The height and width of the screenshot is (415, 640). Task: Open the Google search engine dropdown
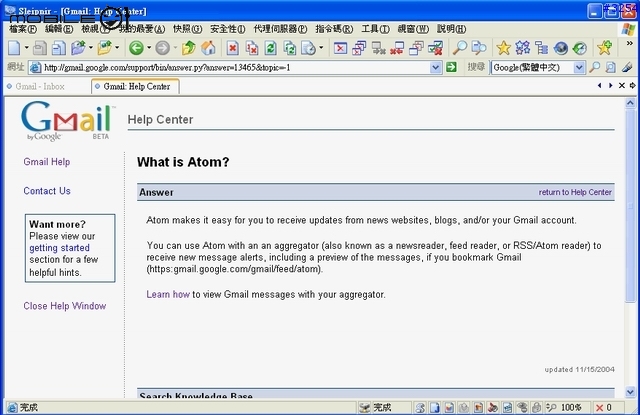tap(579, 67)
